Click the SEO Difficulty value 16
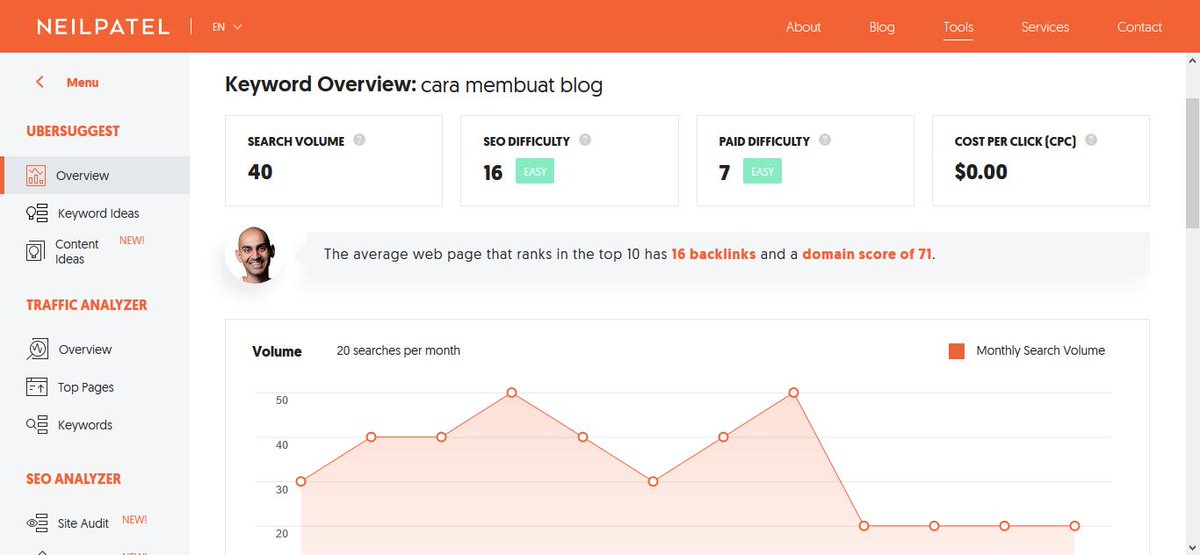 pos(493,172)
